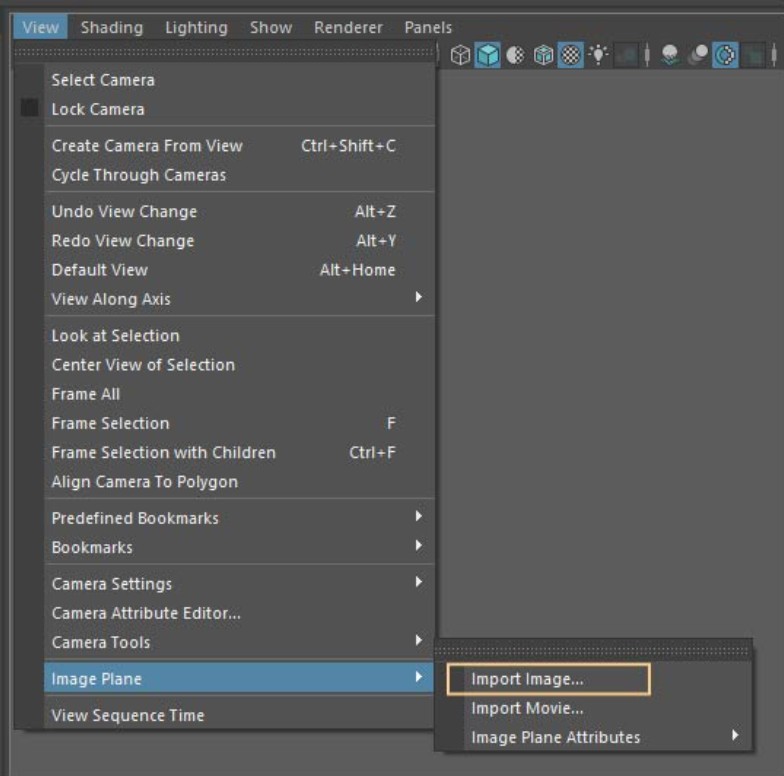Open the Renderer menu
This screenshot has width=784, height=776.
(x=348, y=27)
